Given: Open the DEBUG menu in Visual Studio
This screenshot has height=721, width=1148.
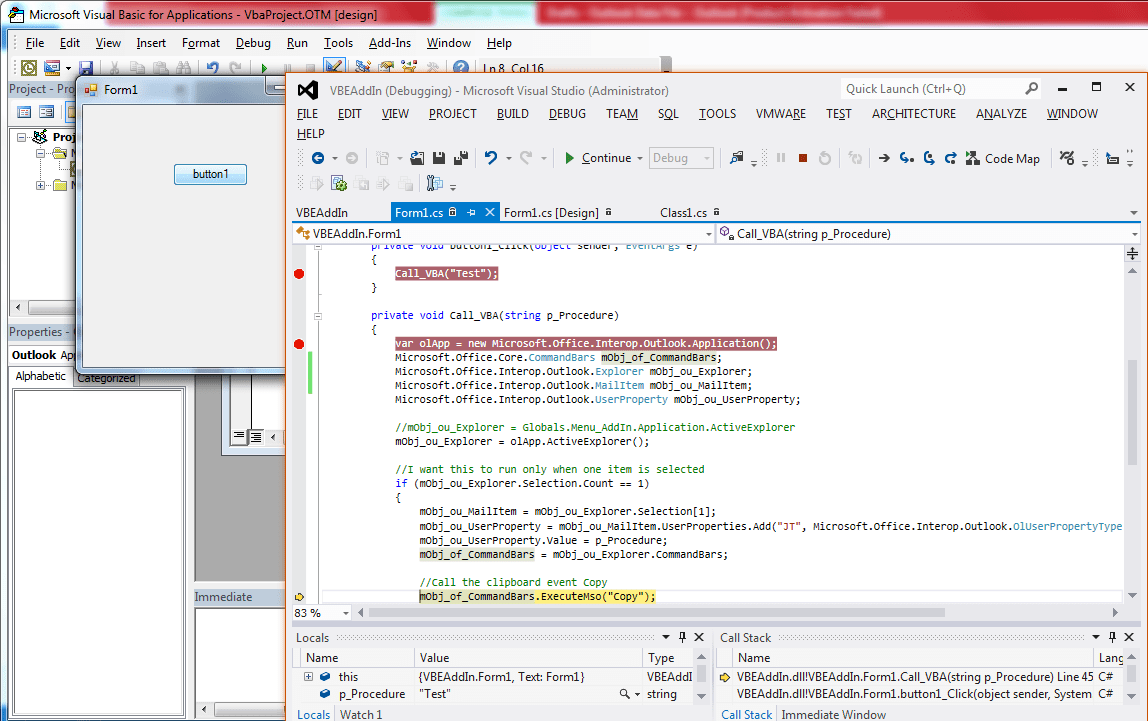Looking at the screenshot, I should pos(567,113).
